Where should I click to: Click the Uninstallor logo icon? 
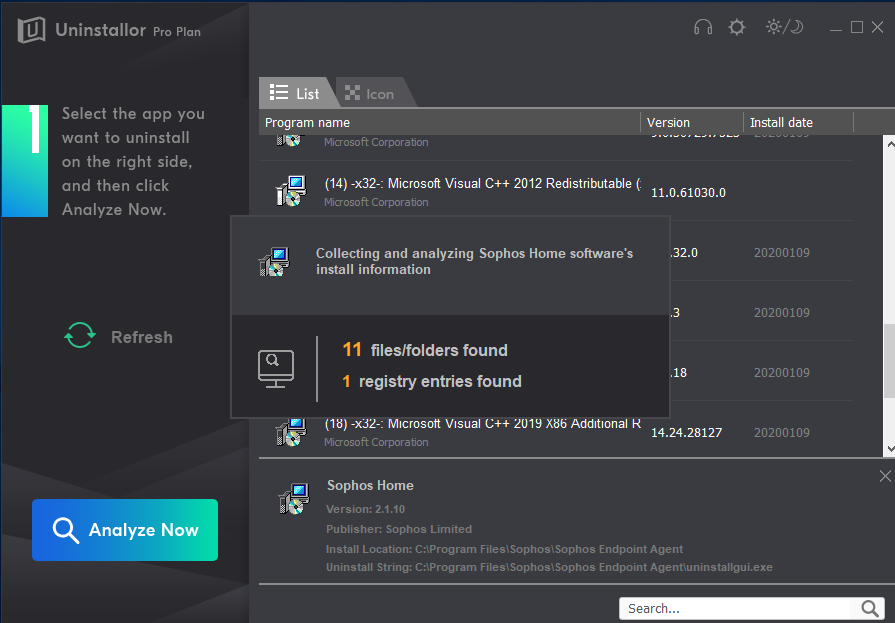(31, 30)
